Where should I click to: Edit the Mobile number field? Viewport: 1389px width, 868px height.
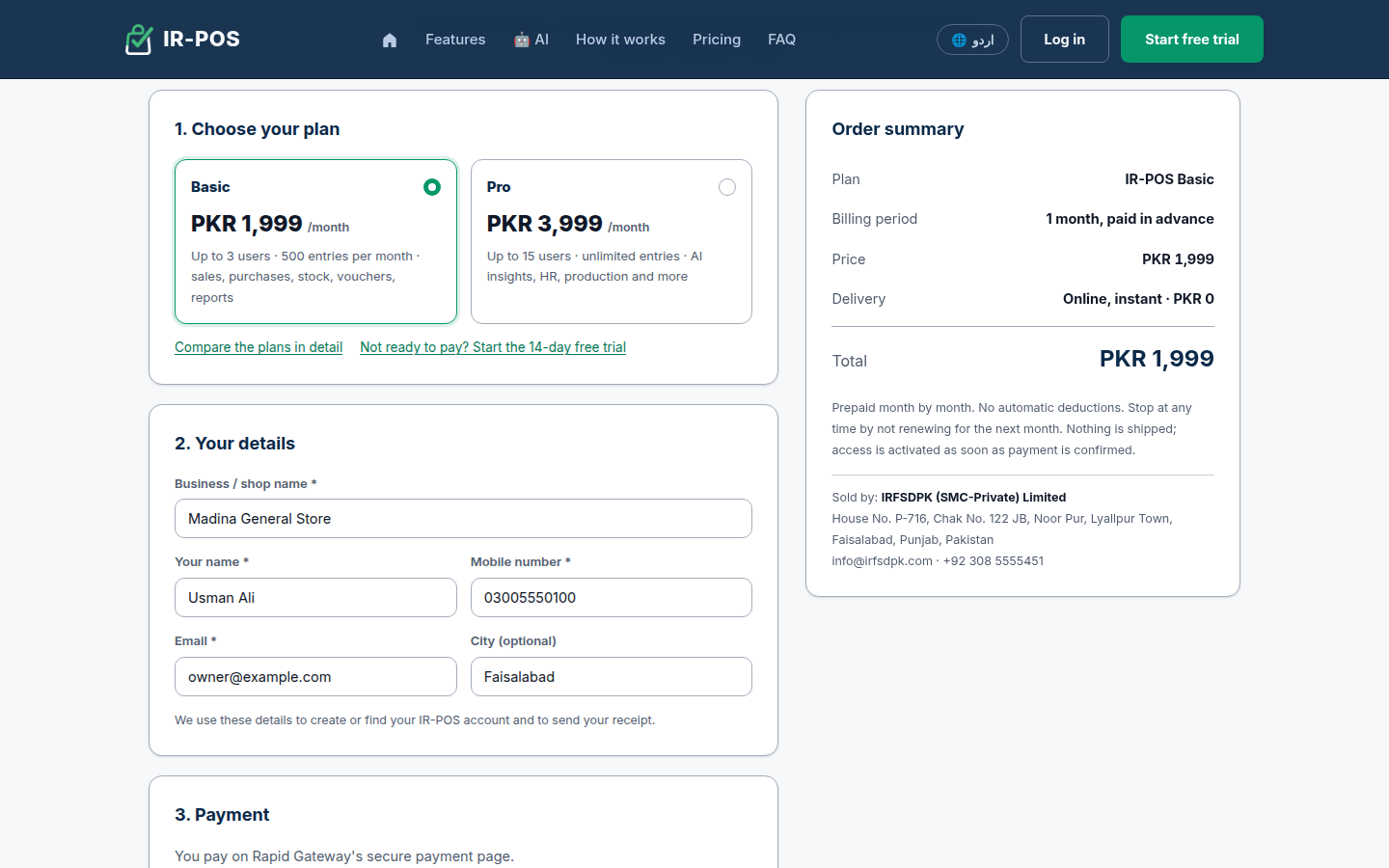pos(612,598)
